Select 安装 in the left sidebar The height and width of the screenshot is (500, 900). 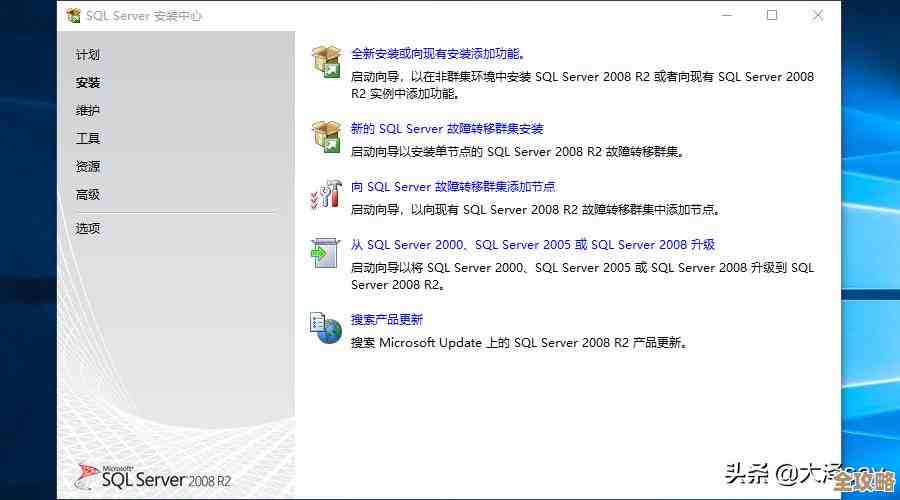tap(88, 83)
